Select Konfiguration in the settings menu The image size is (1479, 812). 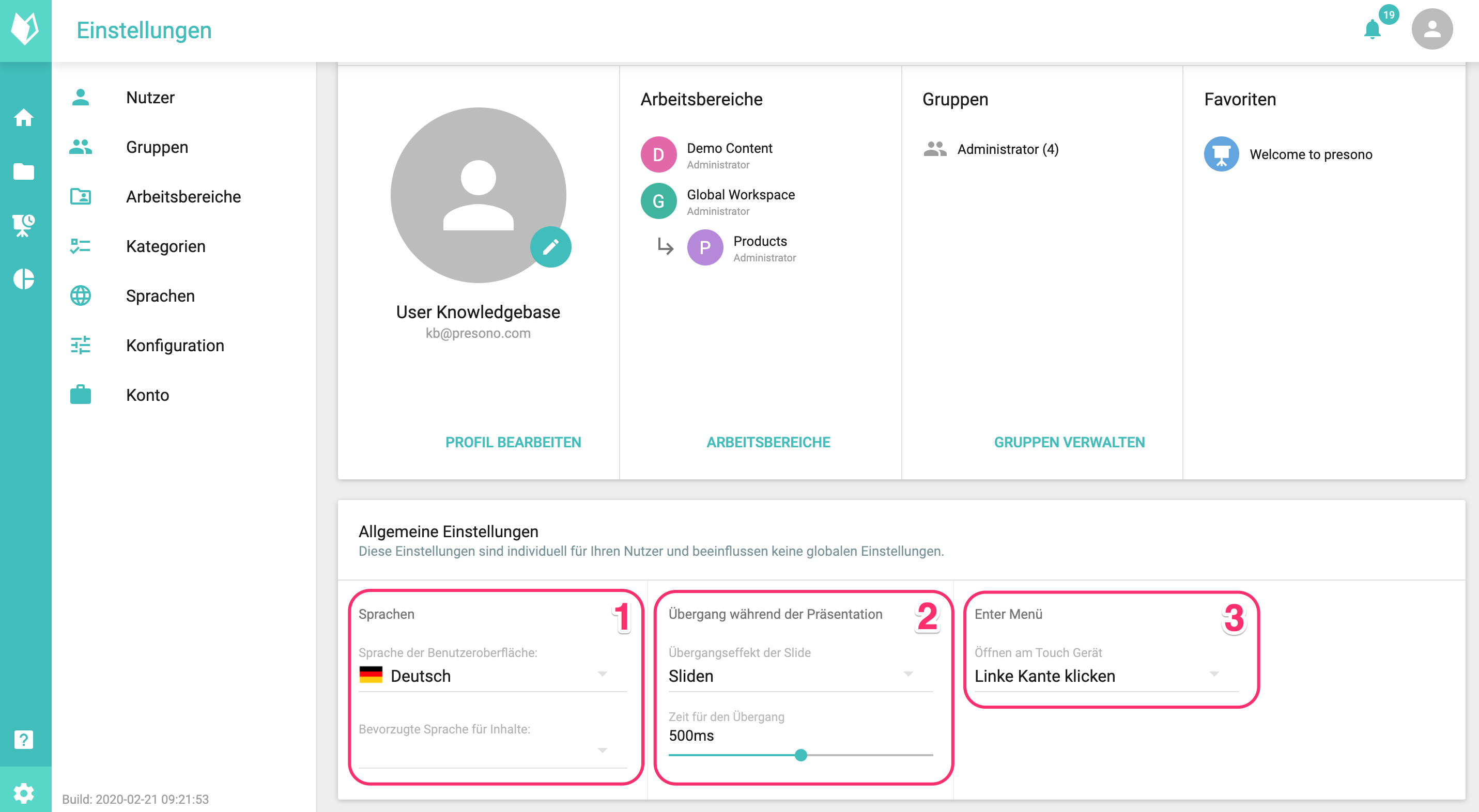pos(175,345)
